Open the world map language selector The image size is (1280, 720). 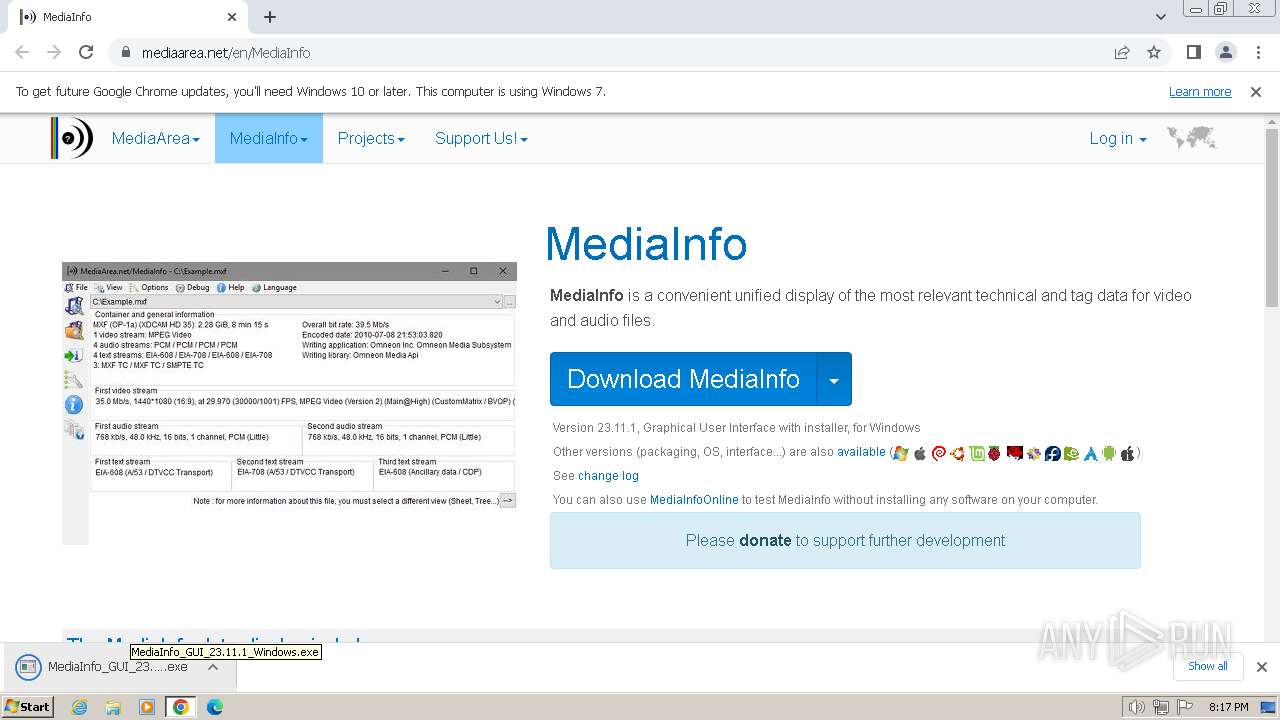coord(1191,138)
